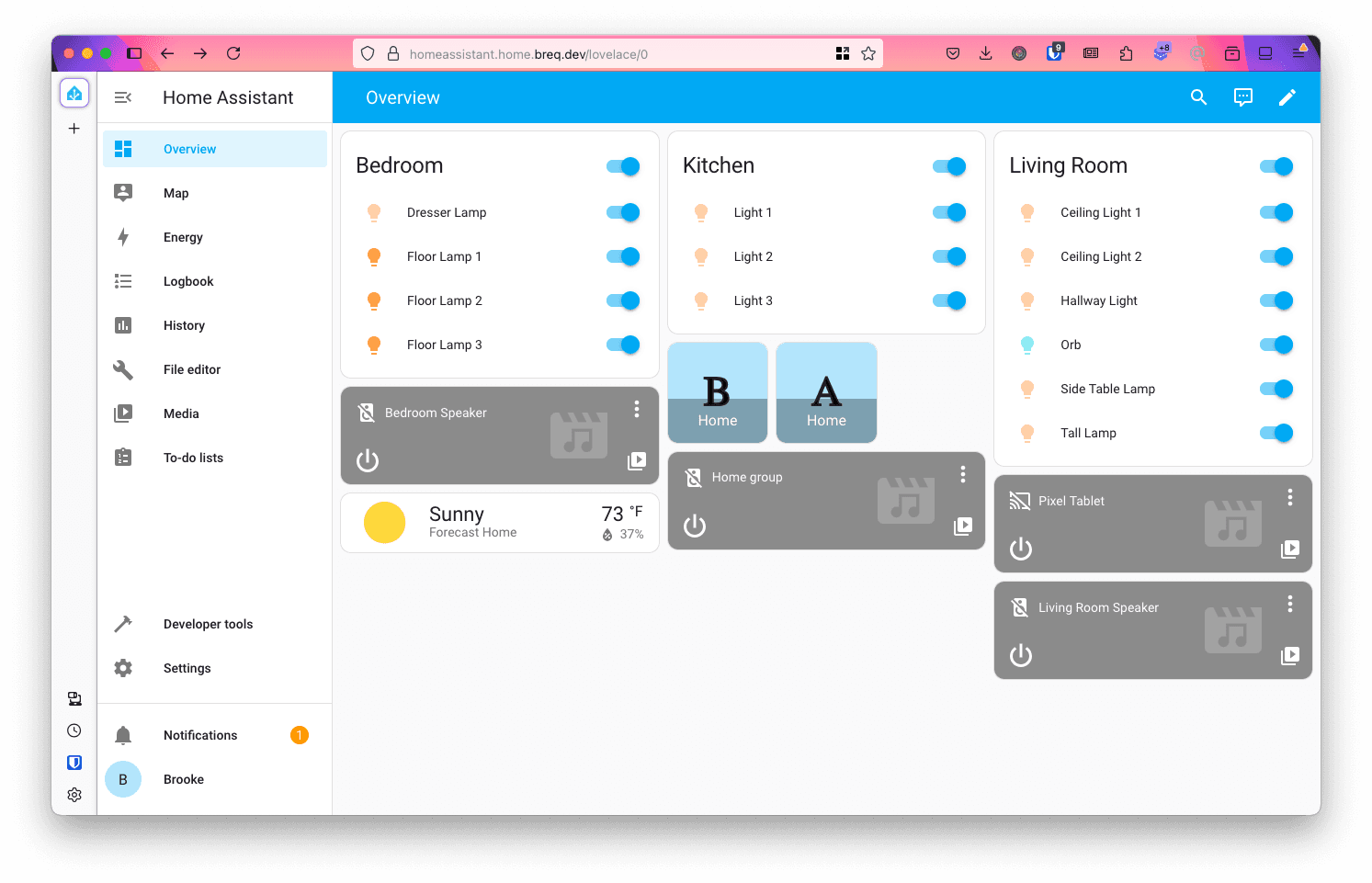Disable the Tall Lamp switch
This screenshot has width=1372, height=883.
(x=1276, y=433)
